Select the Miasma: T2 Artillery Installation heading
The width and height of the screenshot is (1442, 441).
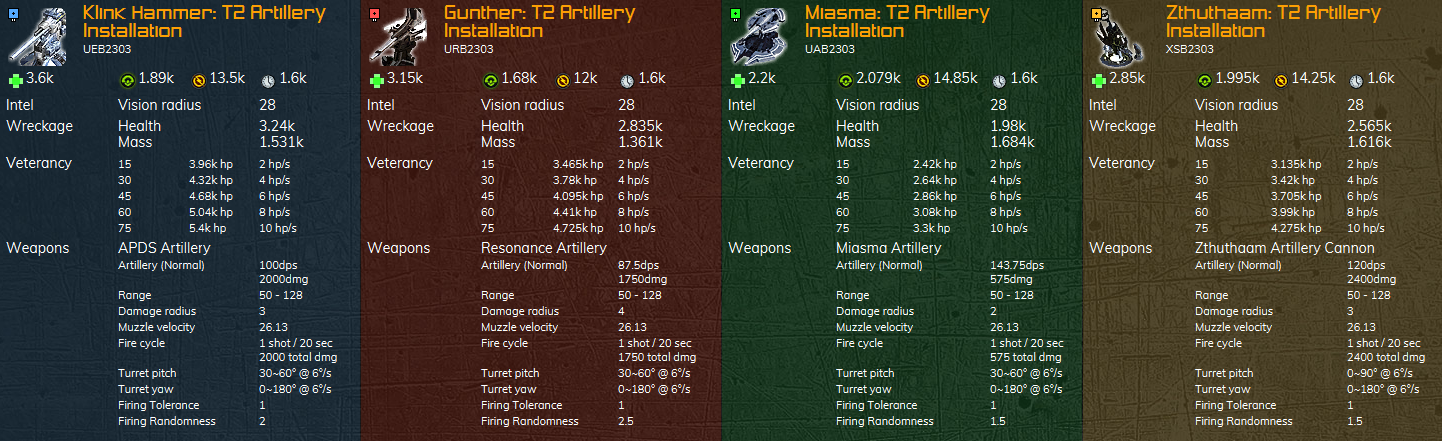click(x=897, y=22)
